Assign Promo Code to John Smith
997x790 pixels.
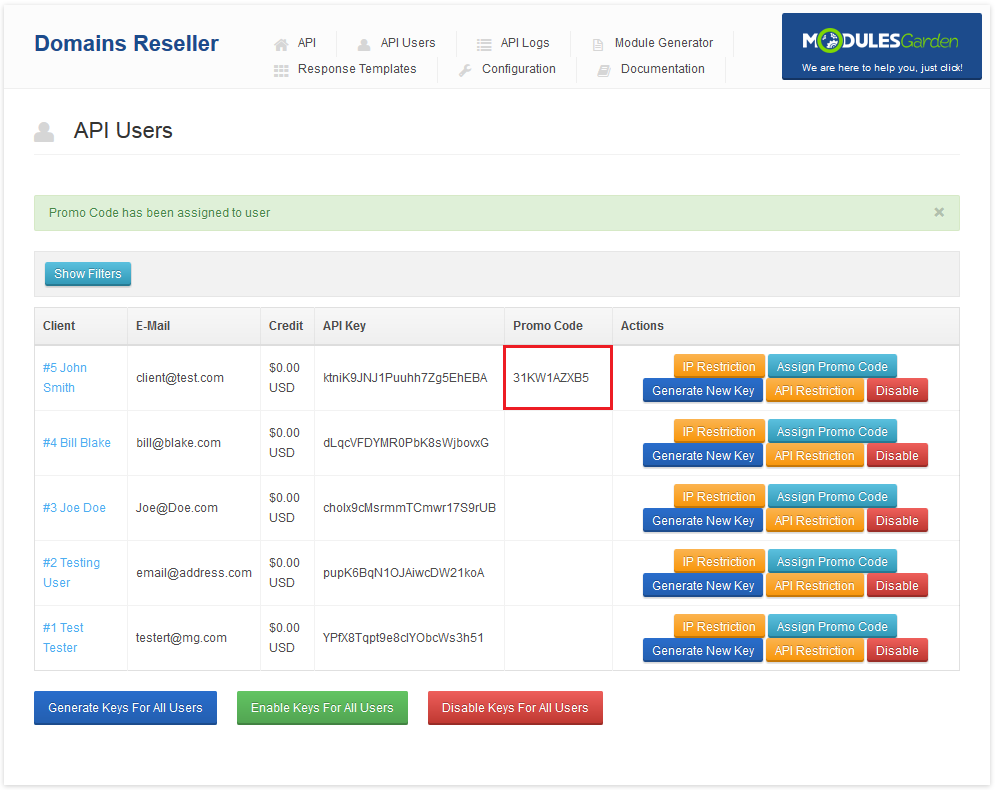click(x=832, y=367)
